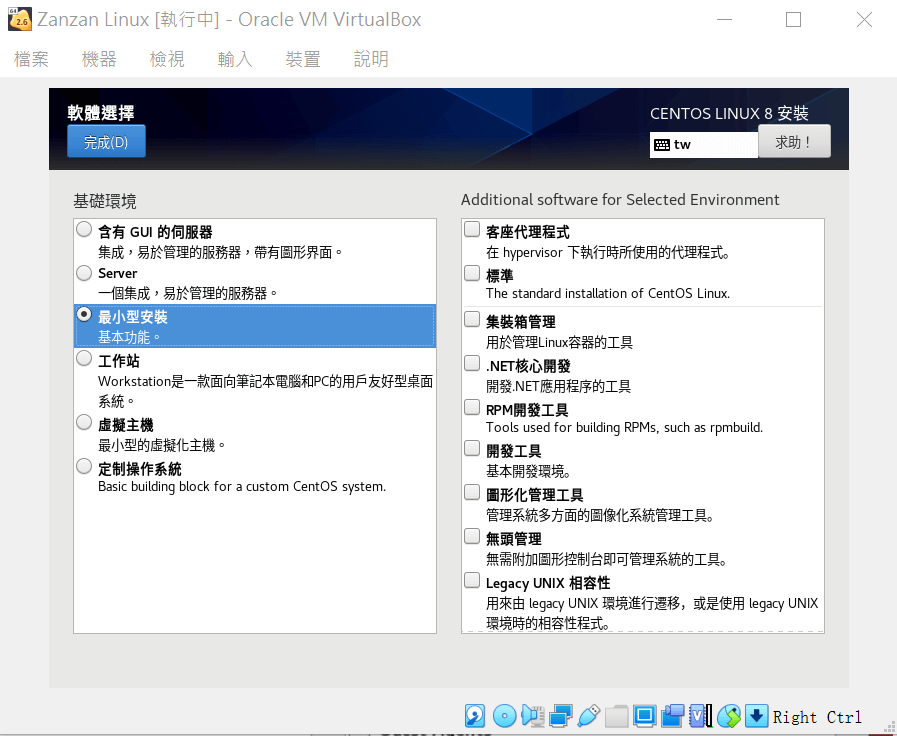Screen dimensions: 897x736
Task: Click '開發.NET應用程序的工具' description
Action: 558,387
